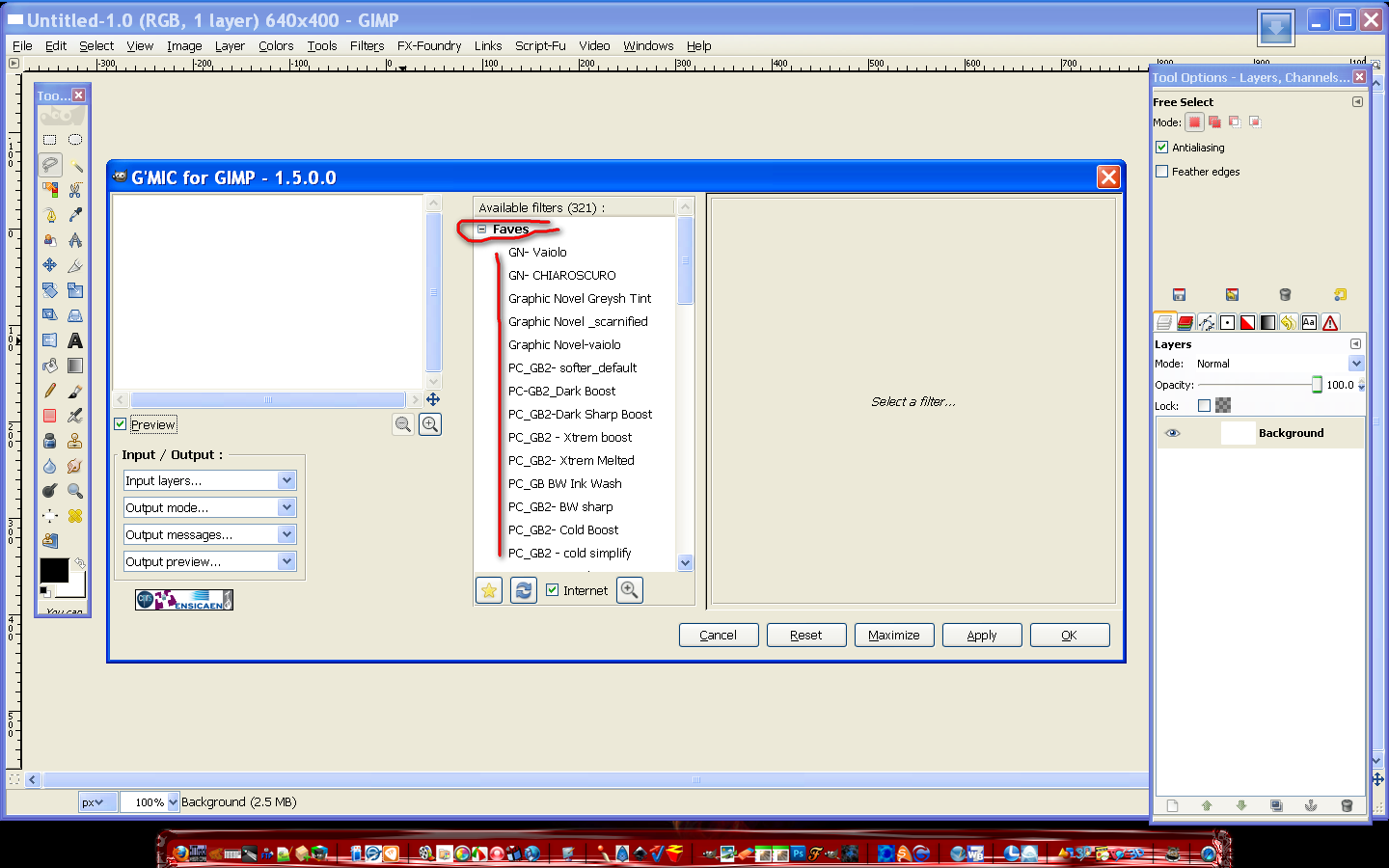Open the Colors menu

276,45
